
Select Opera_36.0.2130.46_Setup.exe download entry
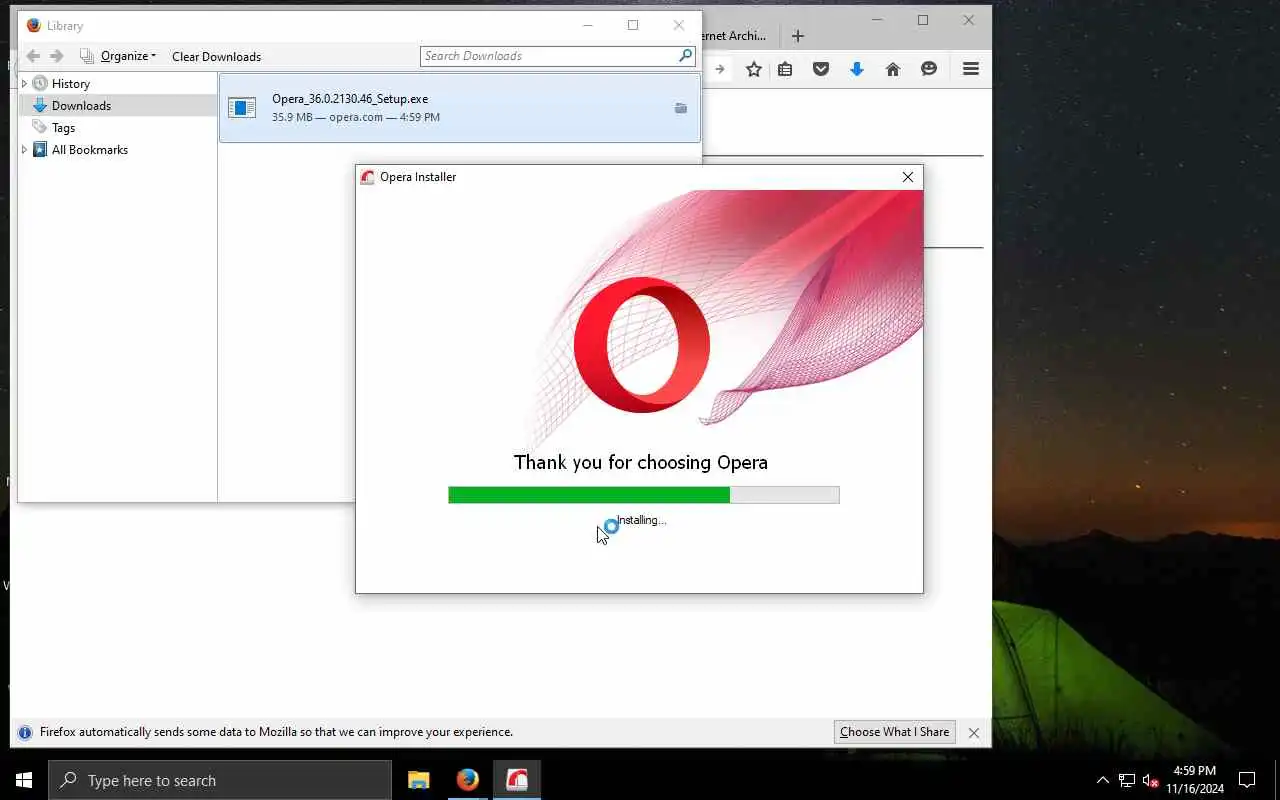click(x=460, y=108)
